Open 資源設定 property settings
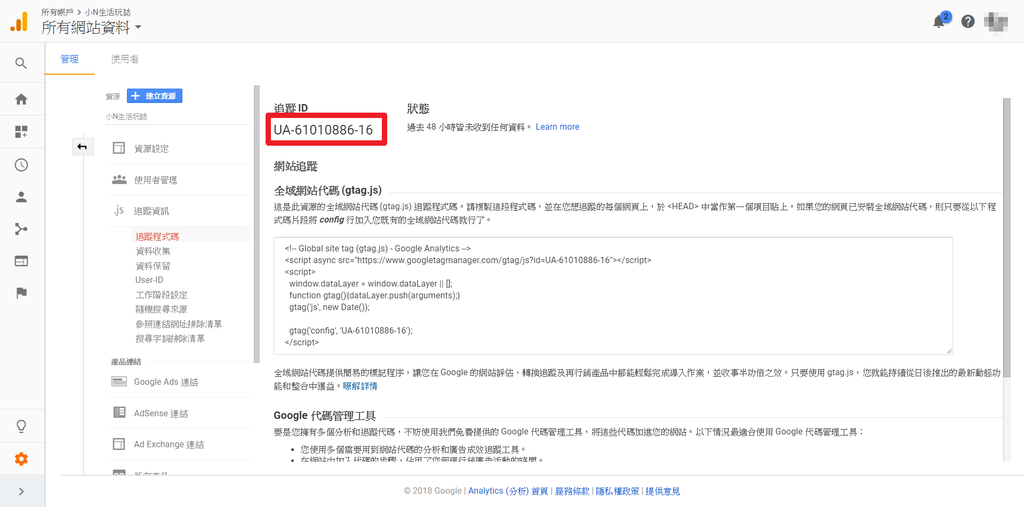This screenshot has width=1024, height=507. (152, 148)
